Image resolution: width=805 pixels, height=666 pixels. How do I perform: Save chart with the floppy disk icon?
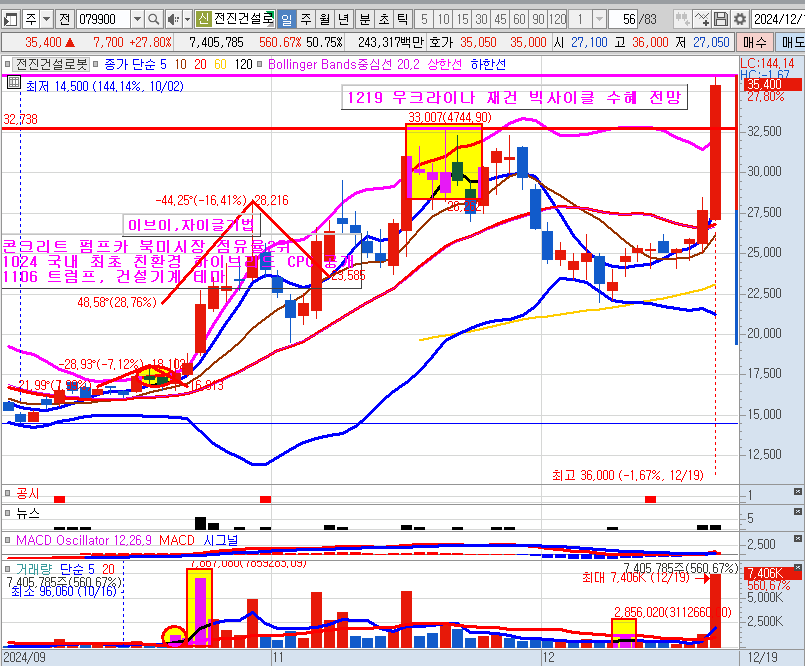(720, 19)
